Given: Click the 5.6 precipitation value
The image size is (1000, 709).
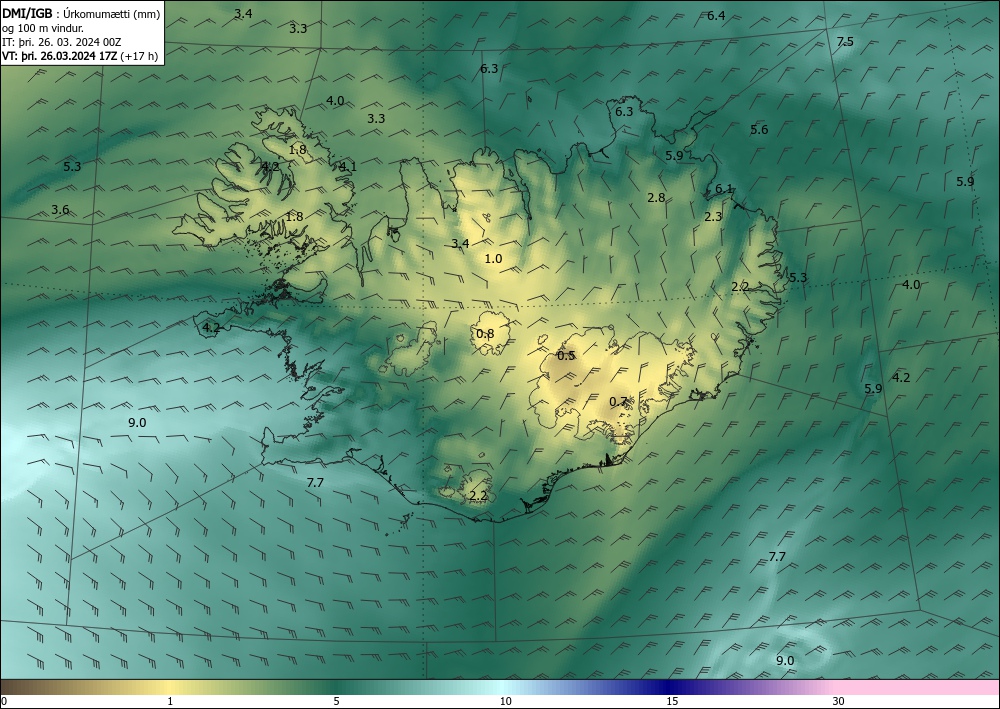Looking at the screenshot, I should [759, 130].
